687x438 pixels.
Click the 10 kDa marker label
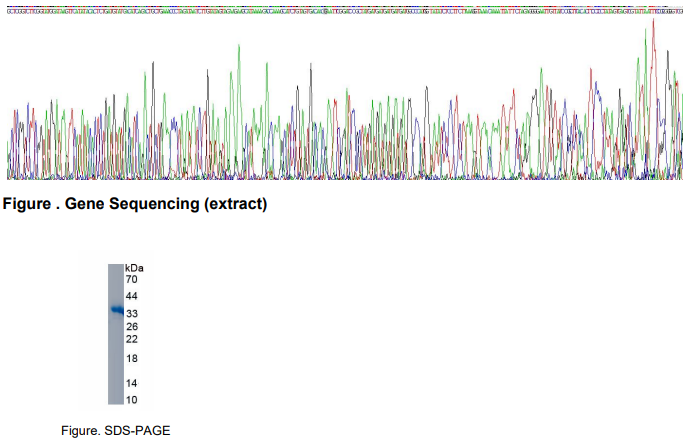click(131, 400)
